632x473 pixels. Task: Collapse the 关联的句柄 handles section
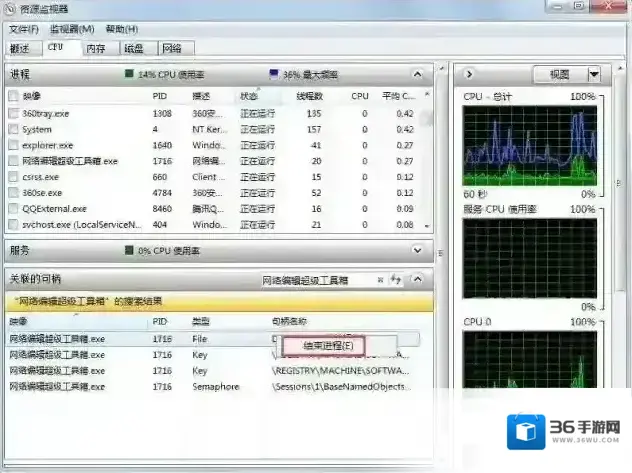coord(418,281)
